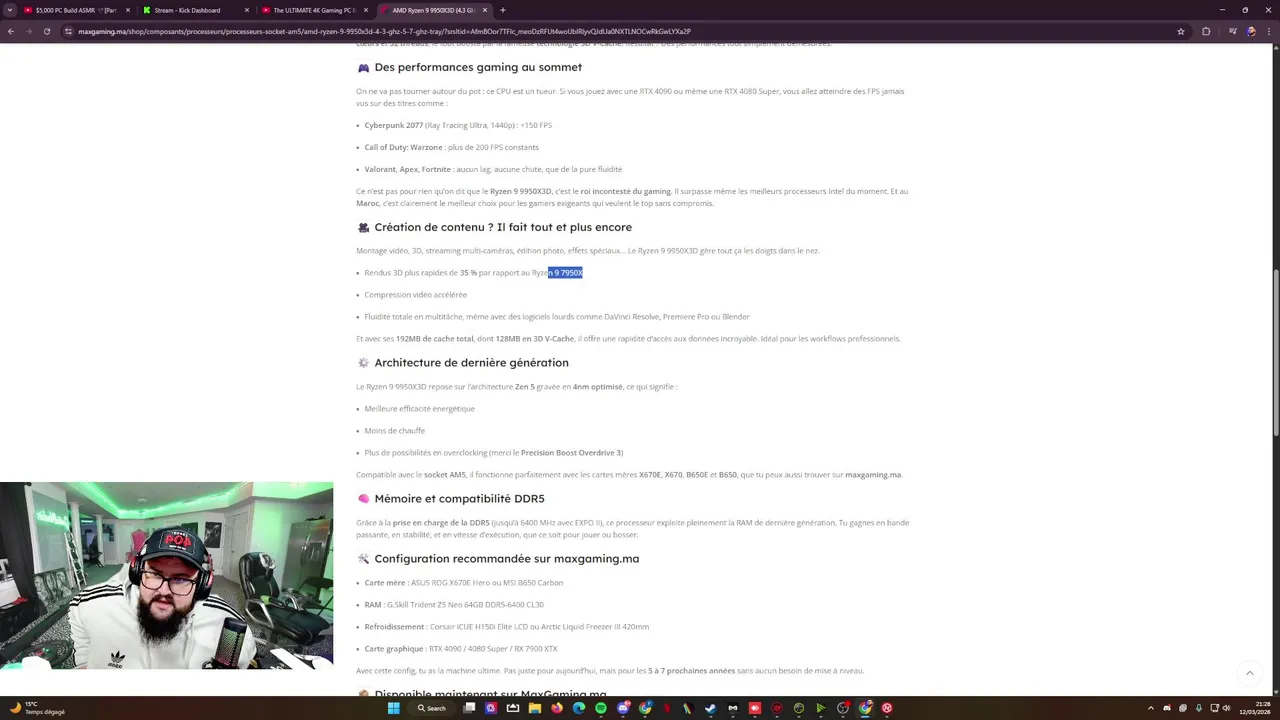Click 'Compression vidéo accélérée' bullet
The width and height of the screenshot is (1280, 720).
[x=415, y=295]
